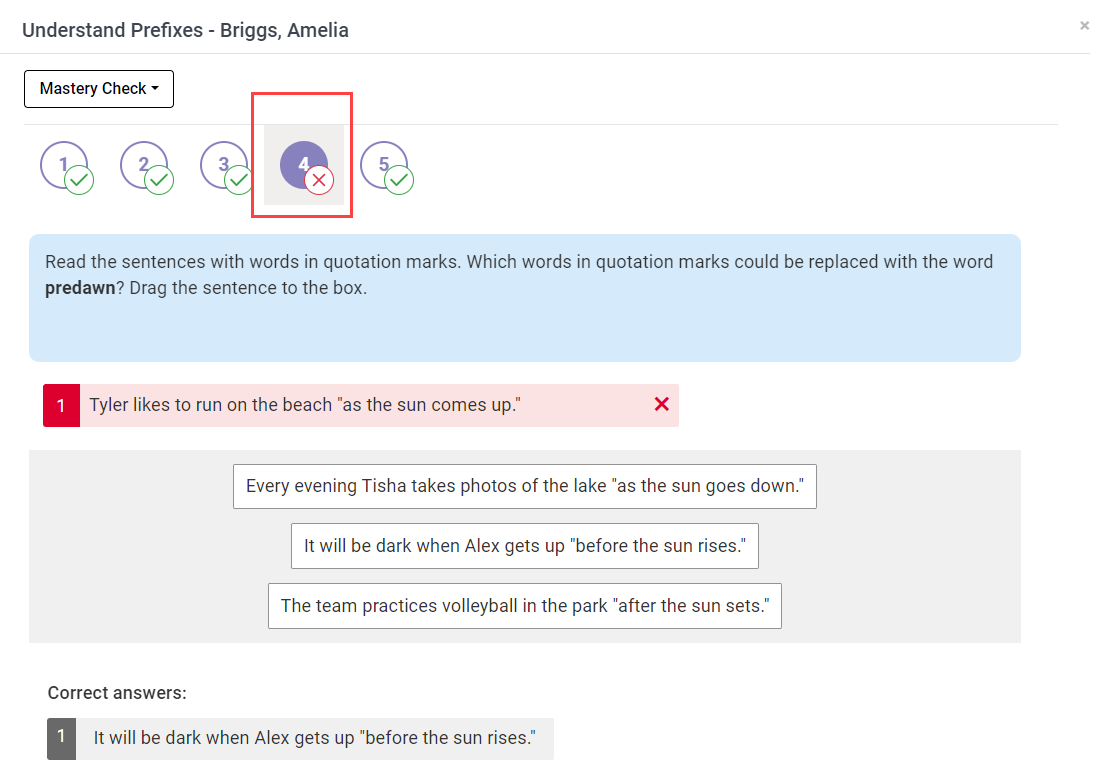This screenshot has width=1100, height=781.
Task: Select the Tisha lake photos sentence
Action: pos(524,486)
